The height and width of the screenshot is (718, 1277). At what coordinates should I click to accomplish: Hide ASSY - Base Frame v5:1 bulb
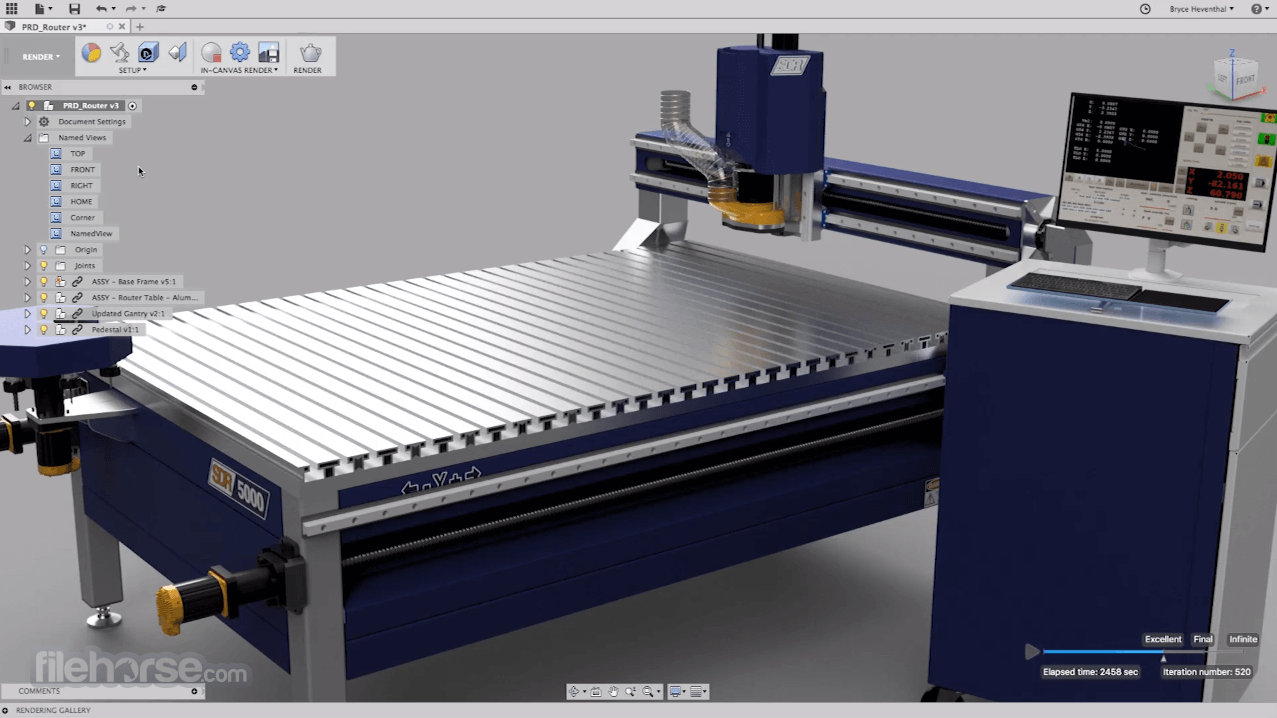[x=43, y=282]
